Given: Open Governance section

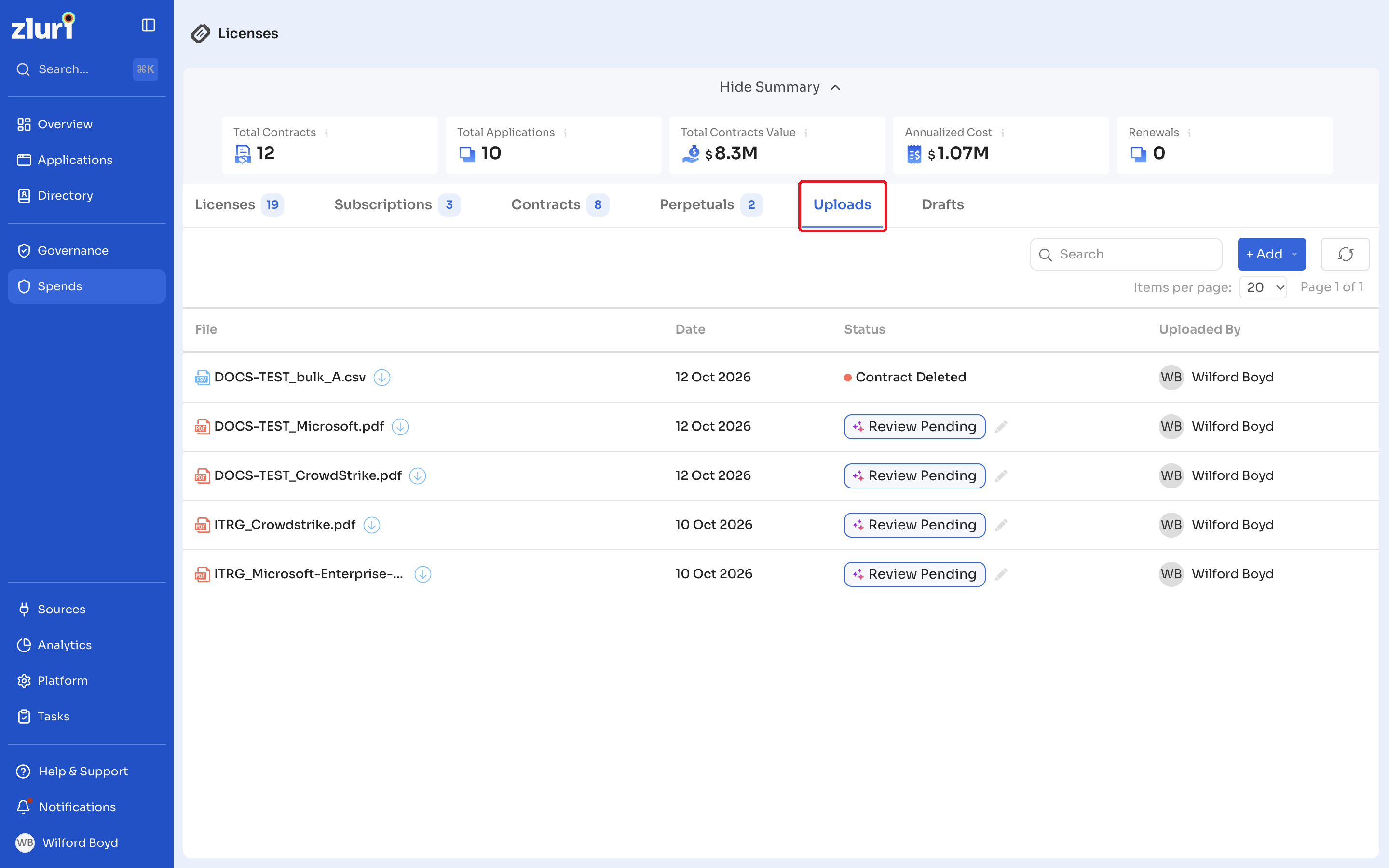Looking at the screenshot, I should click(87, 251).
